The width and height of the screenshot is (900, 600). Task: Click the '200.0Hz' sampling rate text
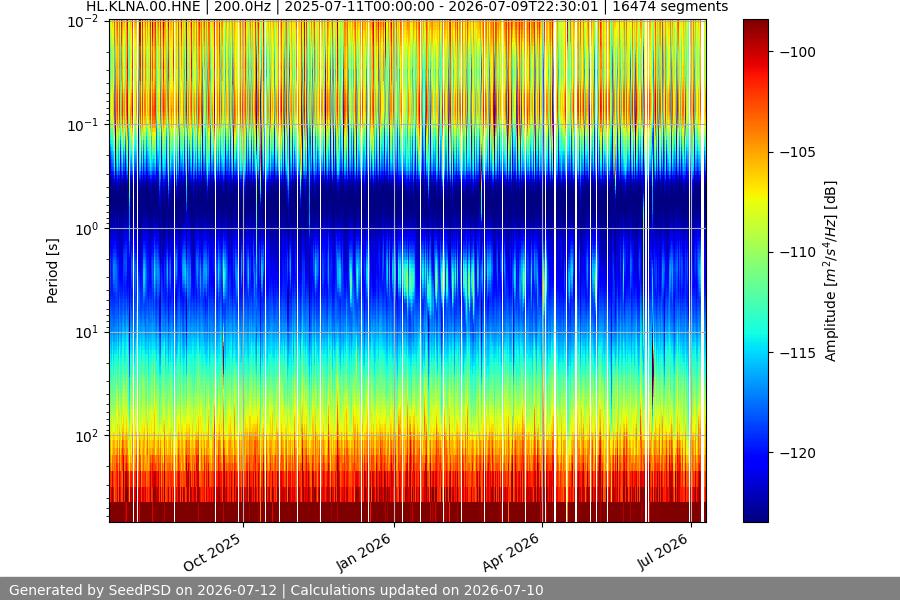(x=242, y=7)
